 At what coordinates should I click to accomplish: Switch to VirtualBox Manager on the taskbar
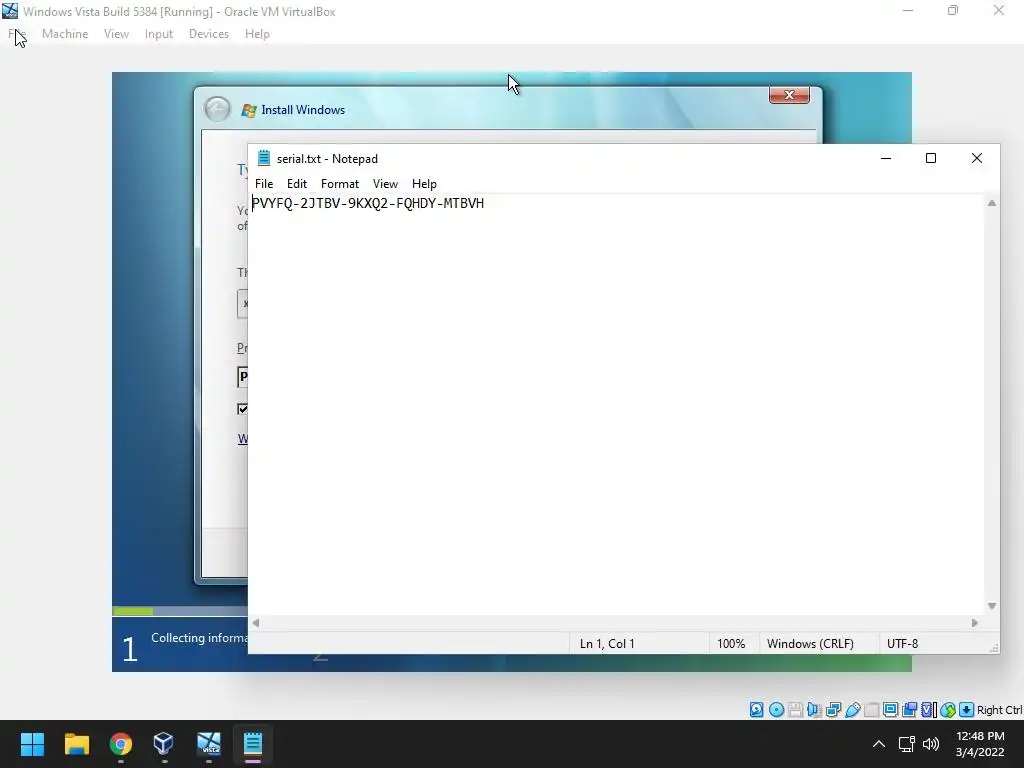164,744
